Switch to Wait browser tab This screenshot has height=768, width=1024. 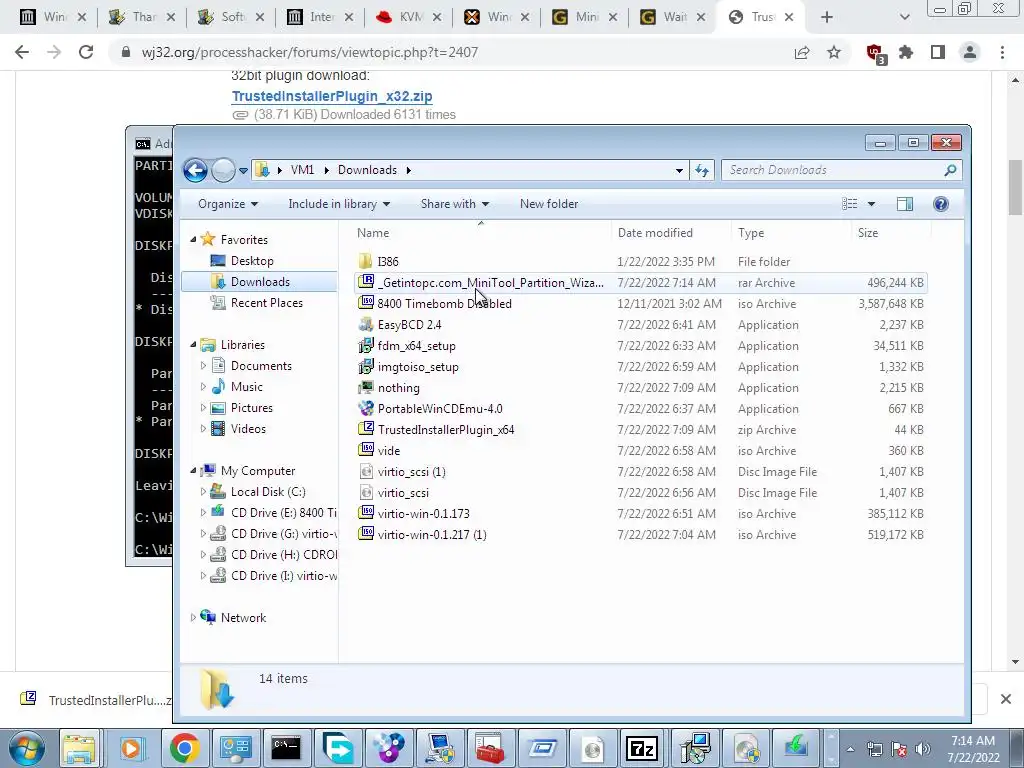[x=673, y=17]
